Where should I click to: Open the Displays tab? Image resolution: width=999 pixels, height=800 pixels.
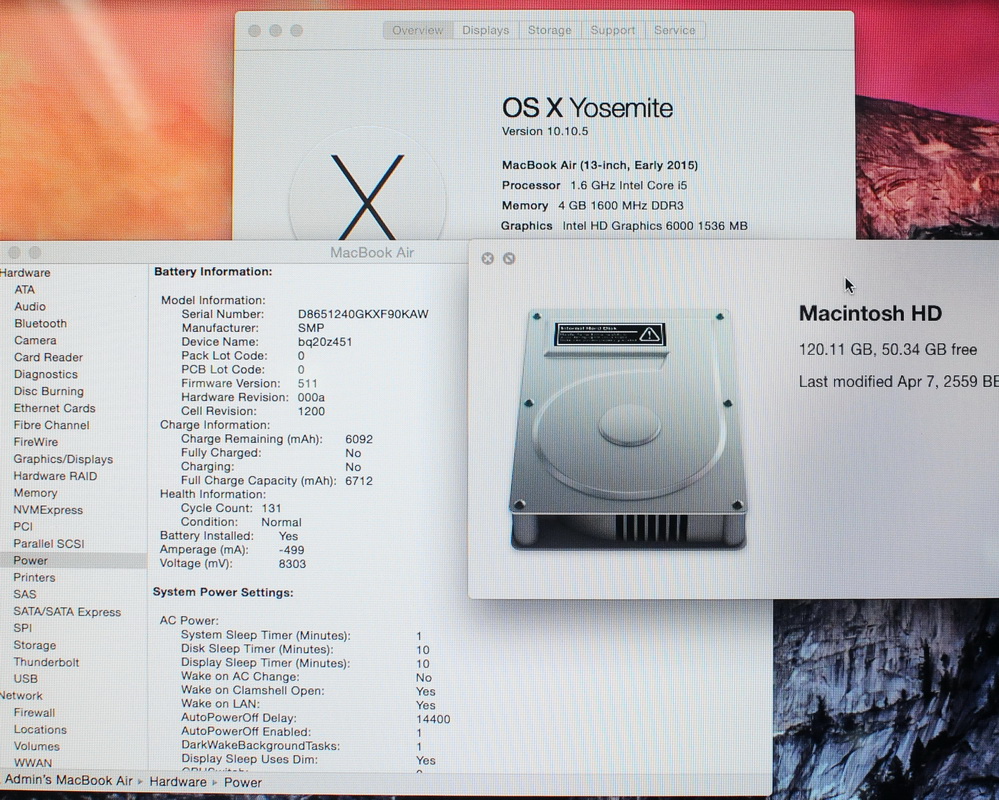pos(485,30)
